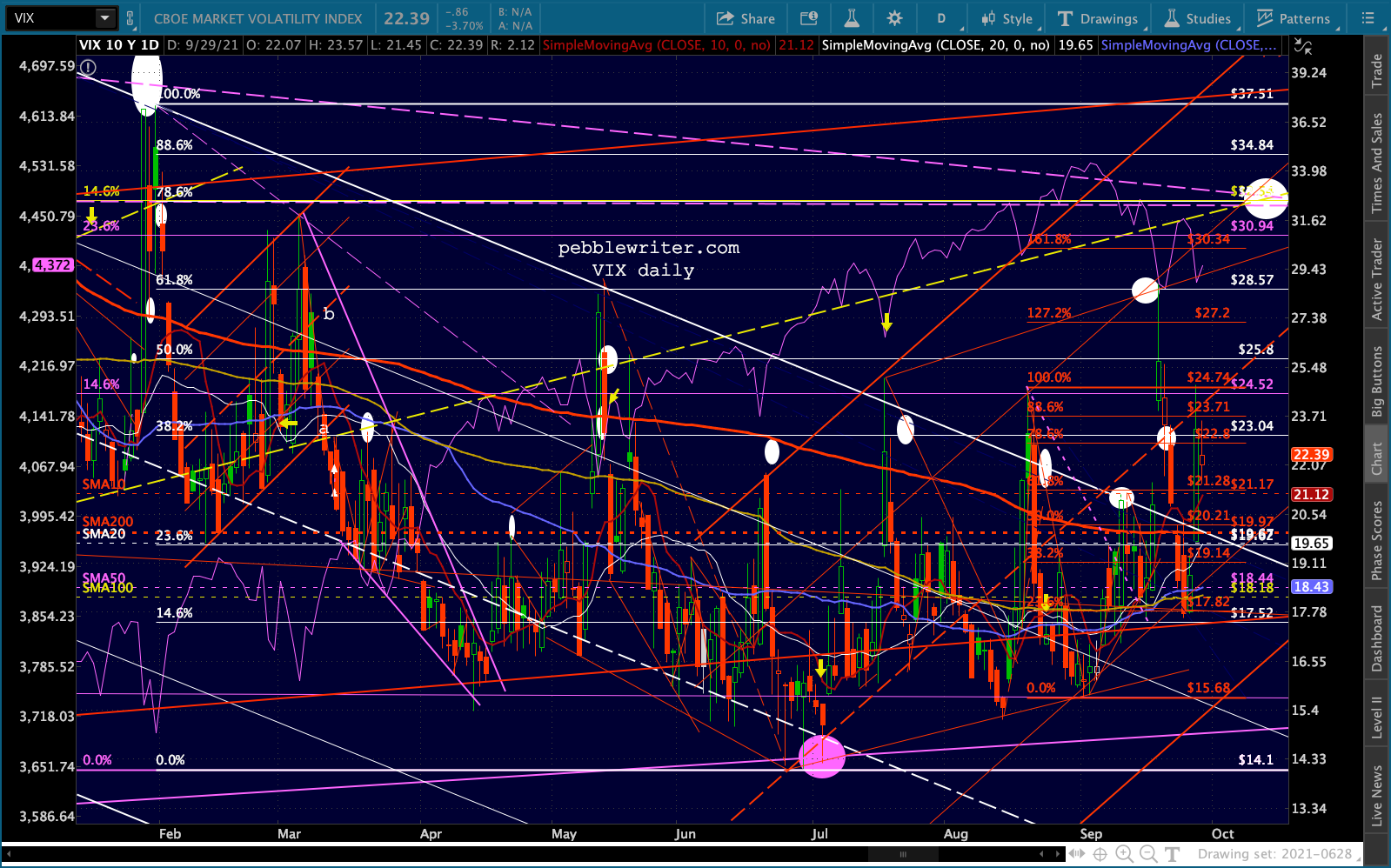This screenshot has height=868, width=1391.
Task: Open the Drawings toolbar button
Action: pos(1098,18)
